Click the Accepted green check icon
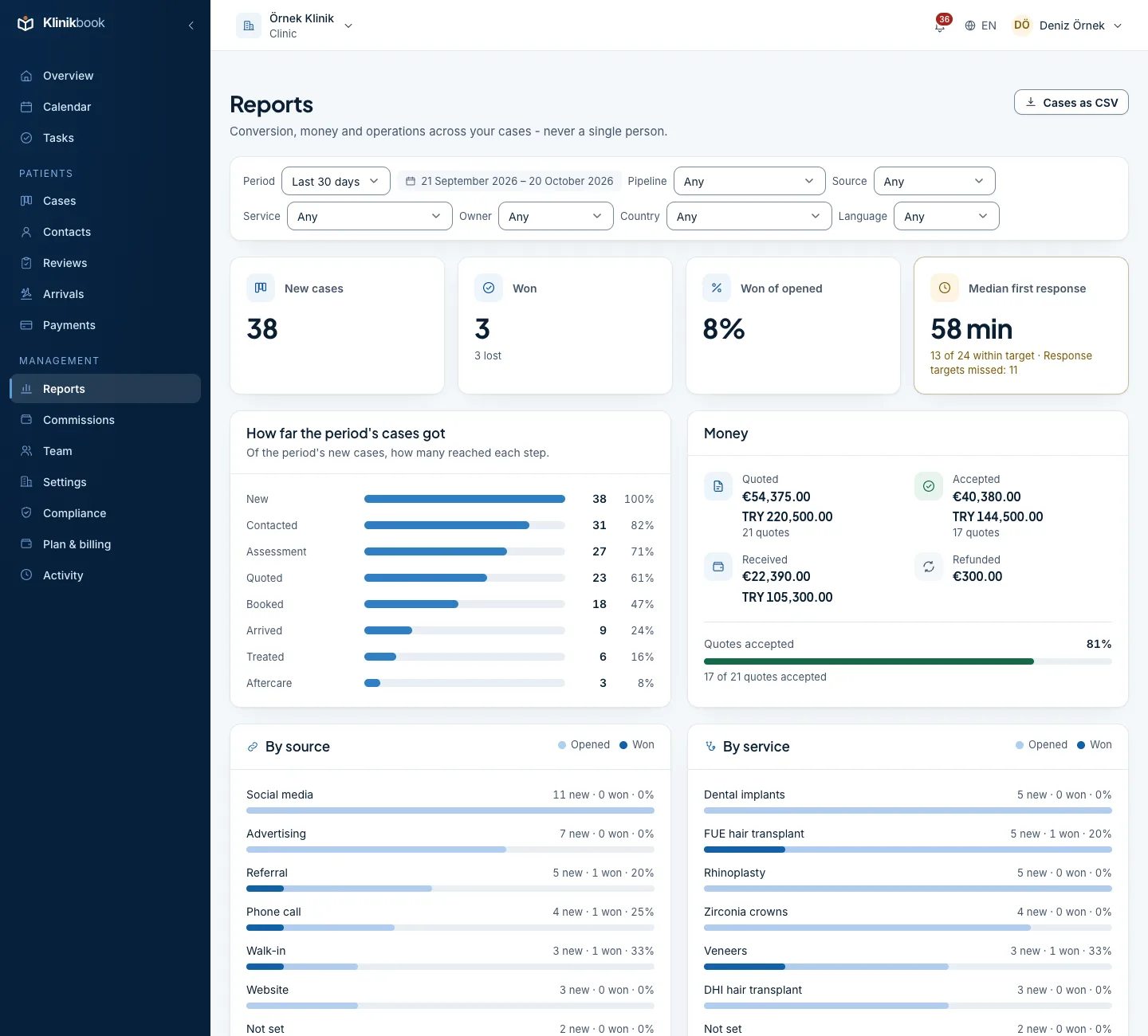1148x1036 pixels. [x=929, y=486]
